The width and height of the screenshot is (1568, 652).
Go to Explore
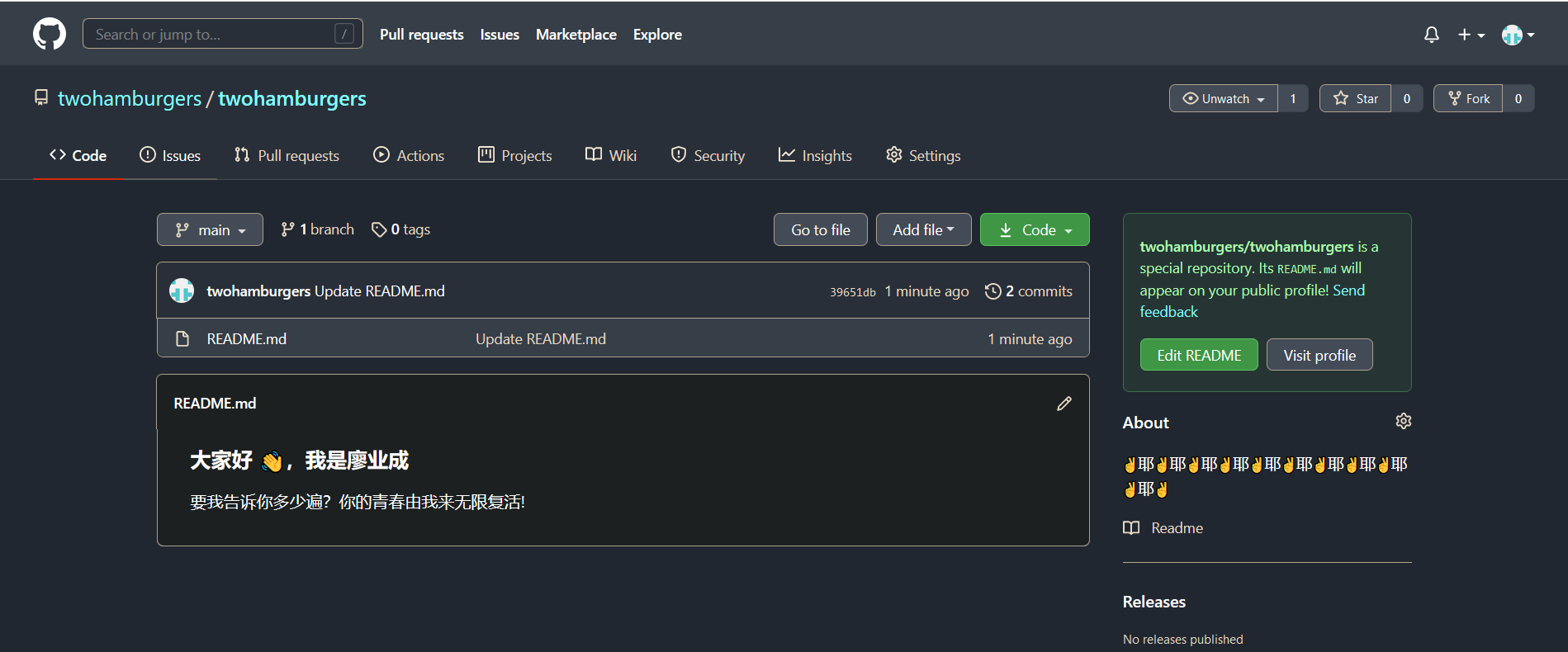657,35
